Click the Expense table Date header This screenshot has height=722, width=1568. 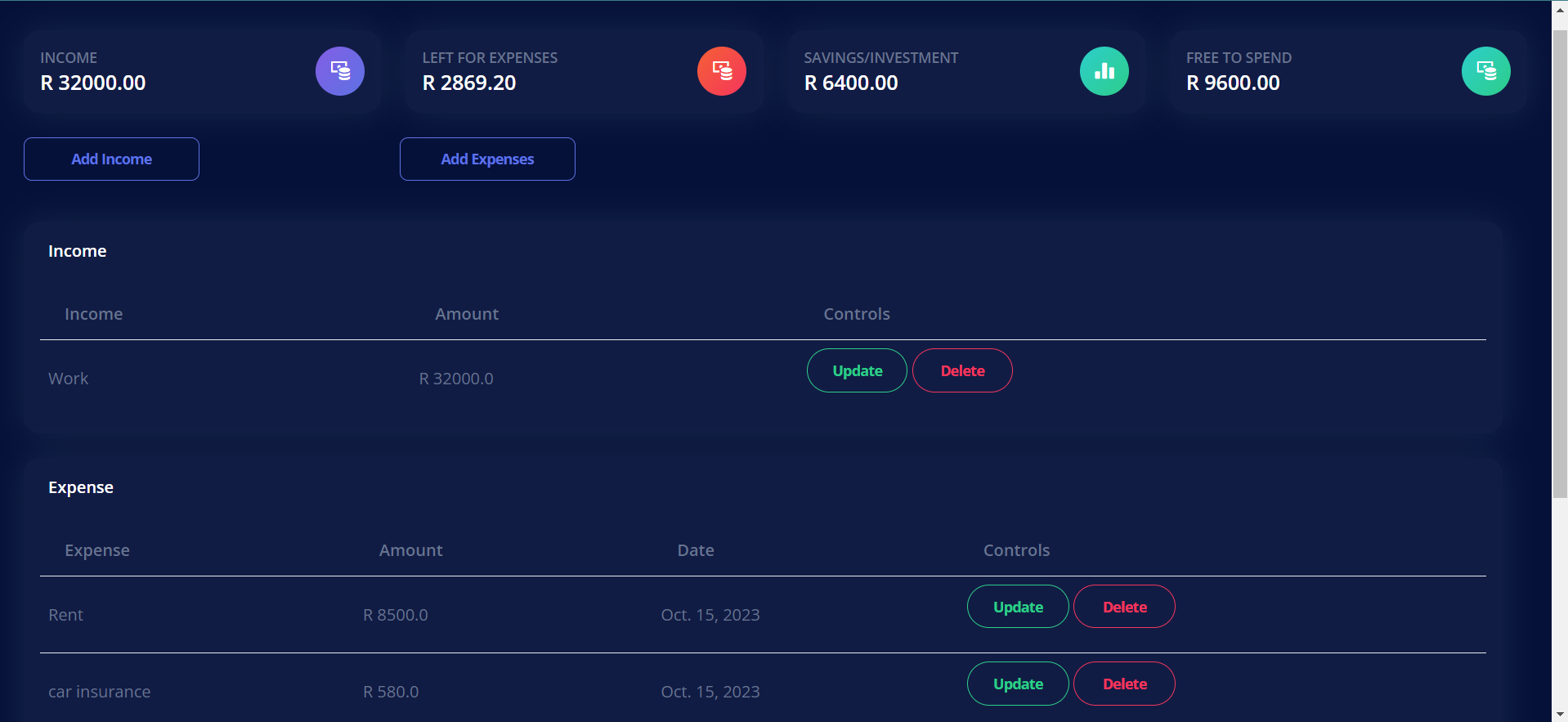click(x=696, y=550)
